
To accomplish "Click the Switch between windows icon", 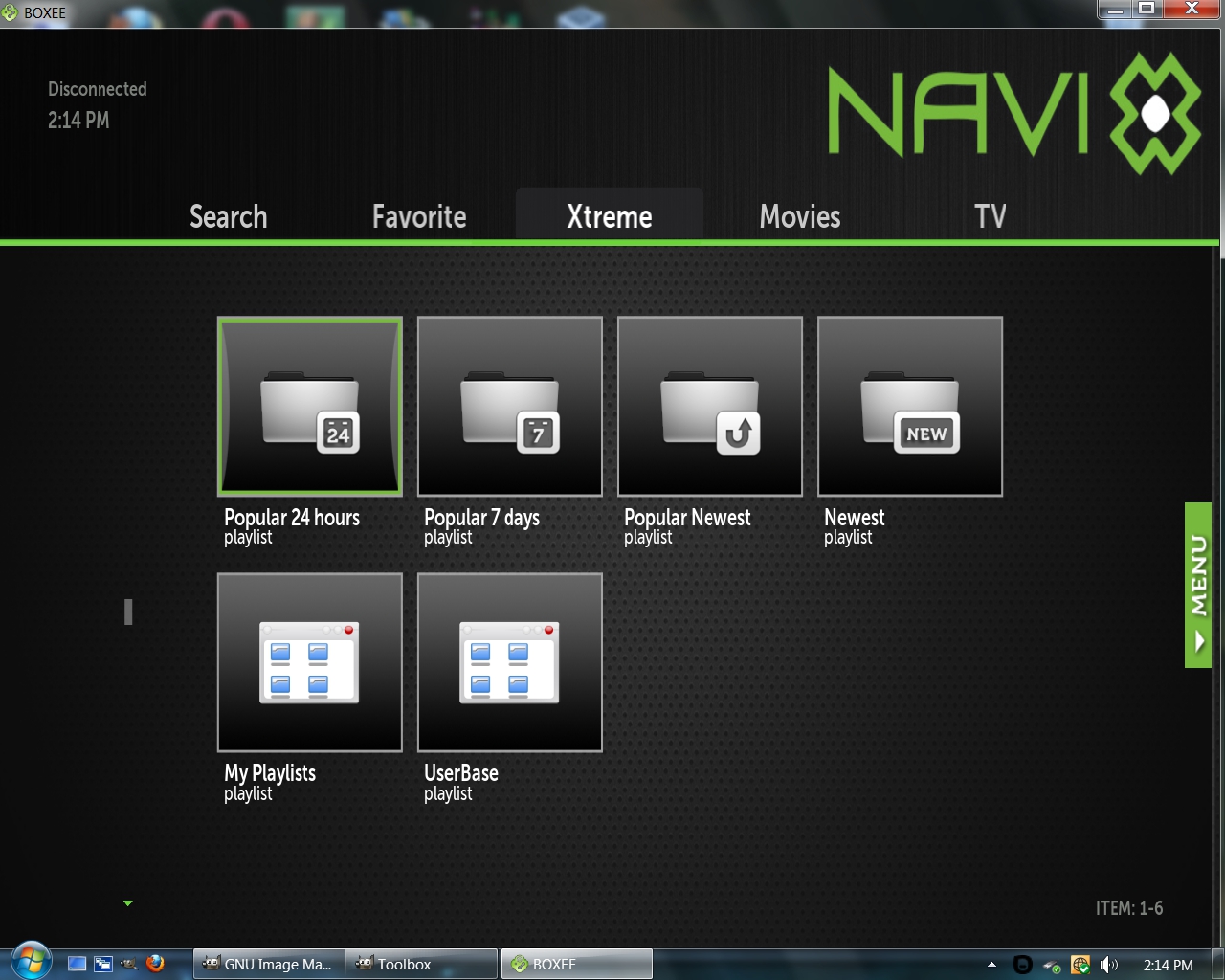I will [x=103, y=964].
